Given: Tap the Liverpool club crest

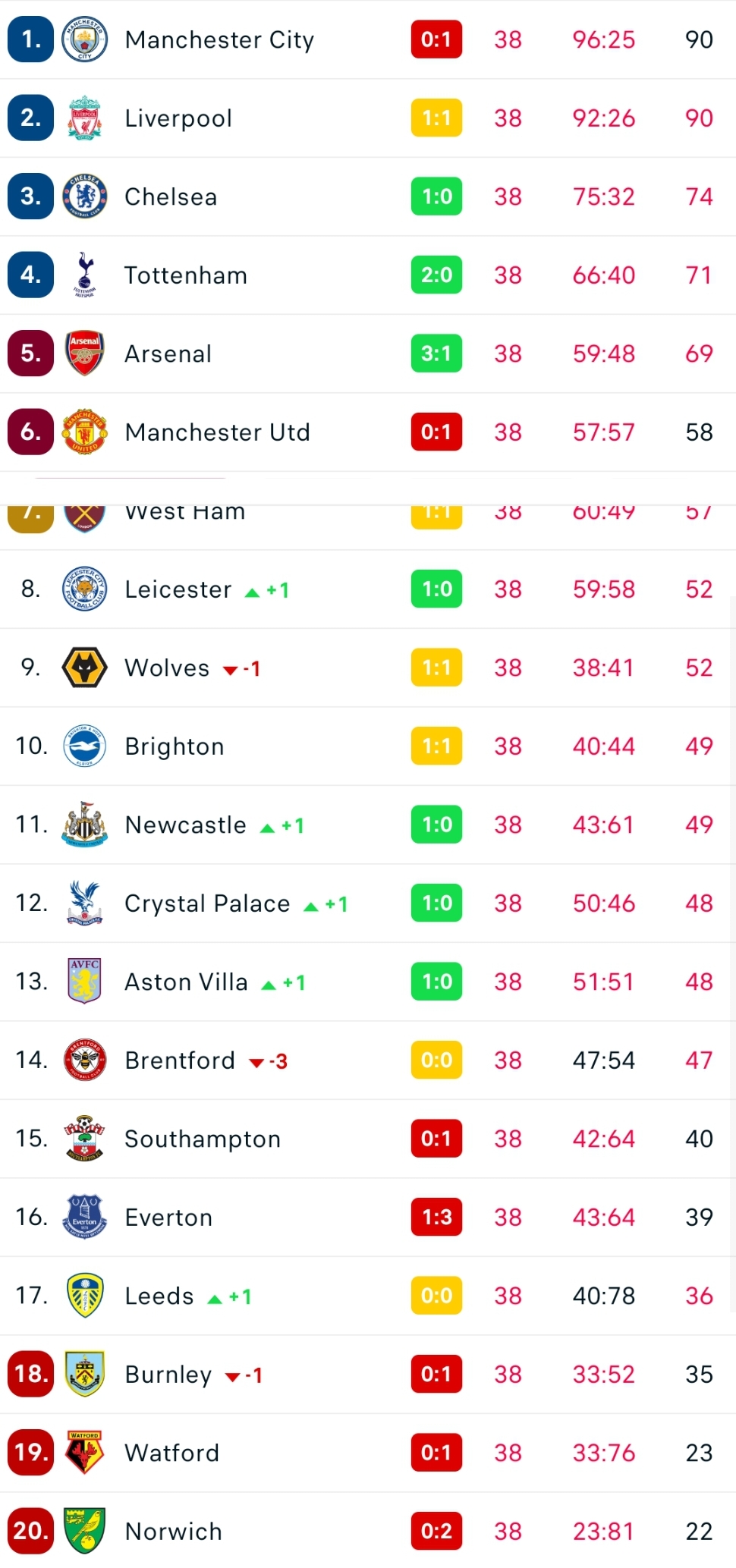Looking at the screenshot, I should coord(84,118).
